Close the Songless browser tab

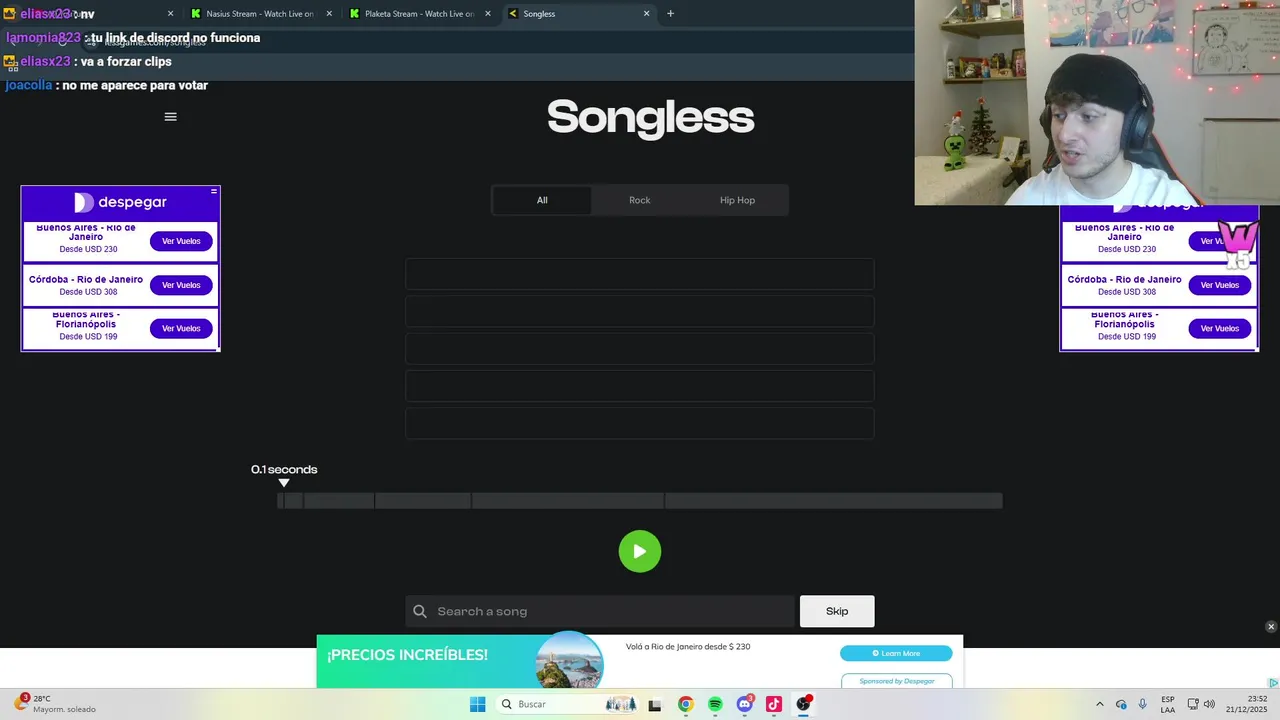[x=646, y=14]
